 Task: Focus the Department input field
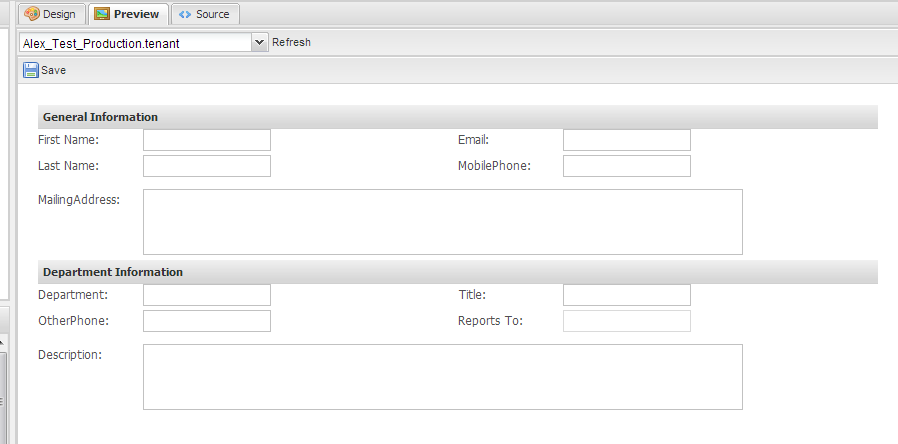207,295
